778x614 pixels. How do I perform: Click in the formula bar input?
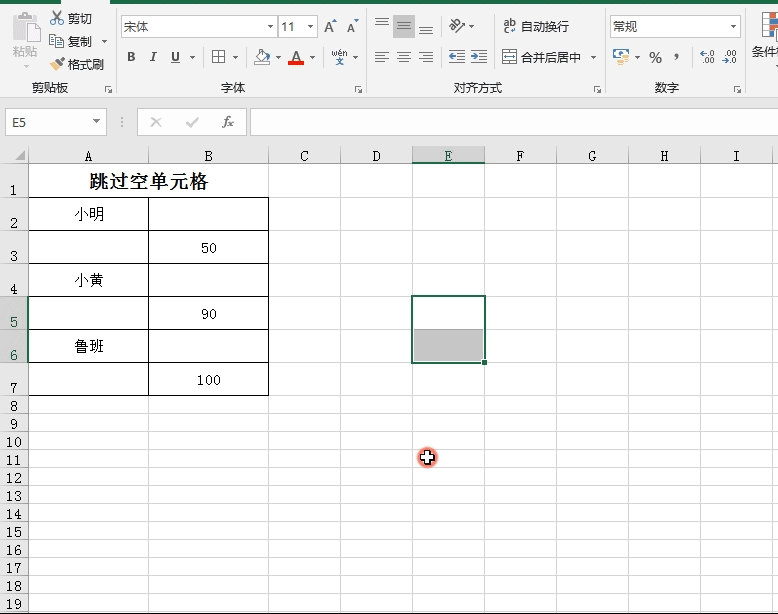click(510, 122)
